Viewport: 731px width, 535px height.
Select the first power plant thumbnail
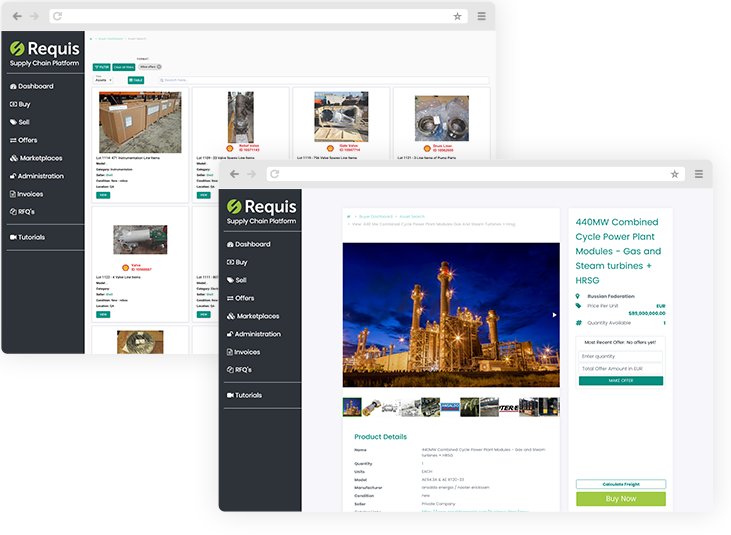click(x=352, y=407)
